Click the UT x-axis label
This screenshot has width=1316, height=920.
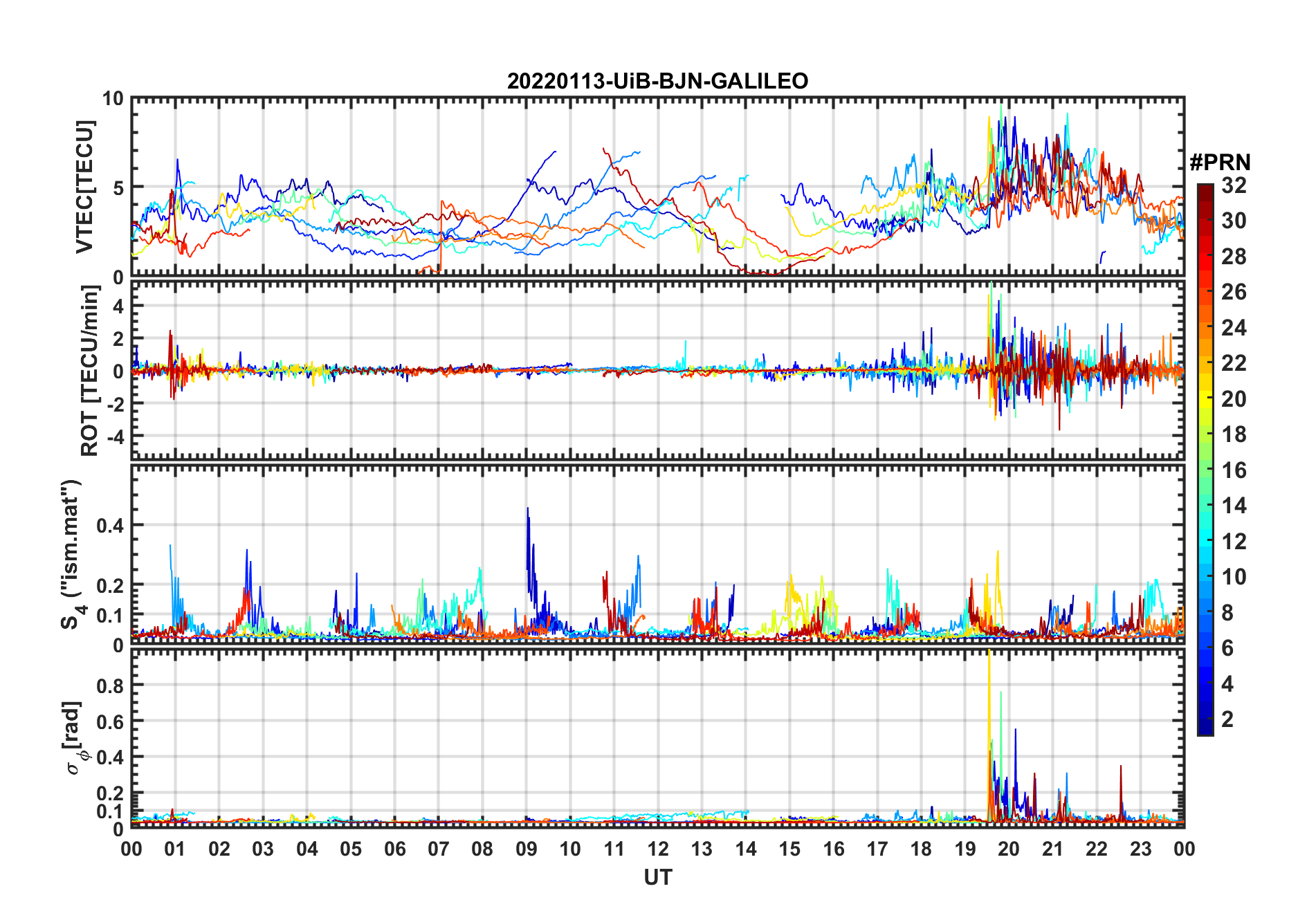(x=658, y=878)
